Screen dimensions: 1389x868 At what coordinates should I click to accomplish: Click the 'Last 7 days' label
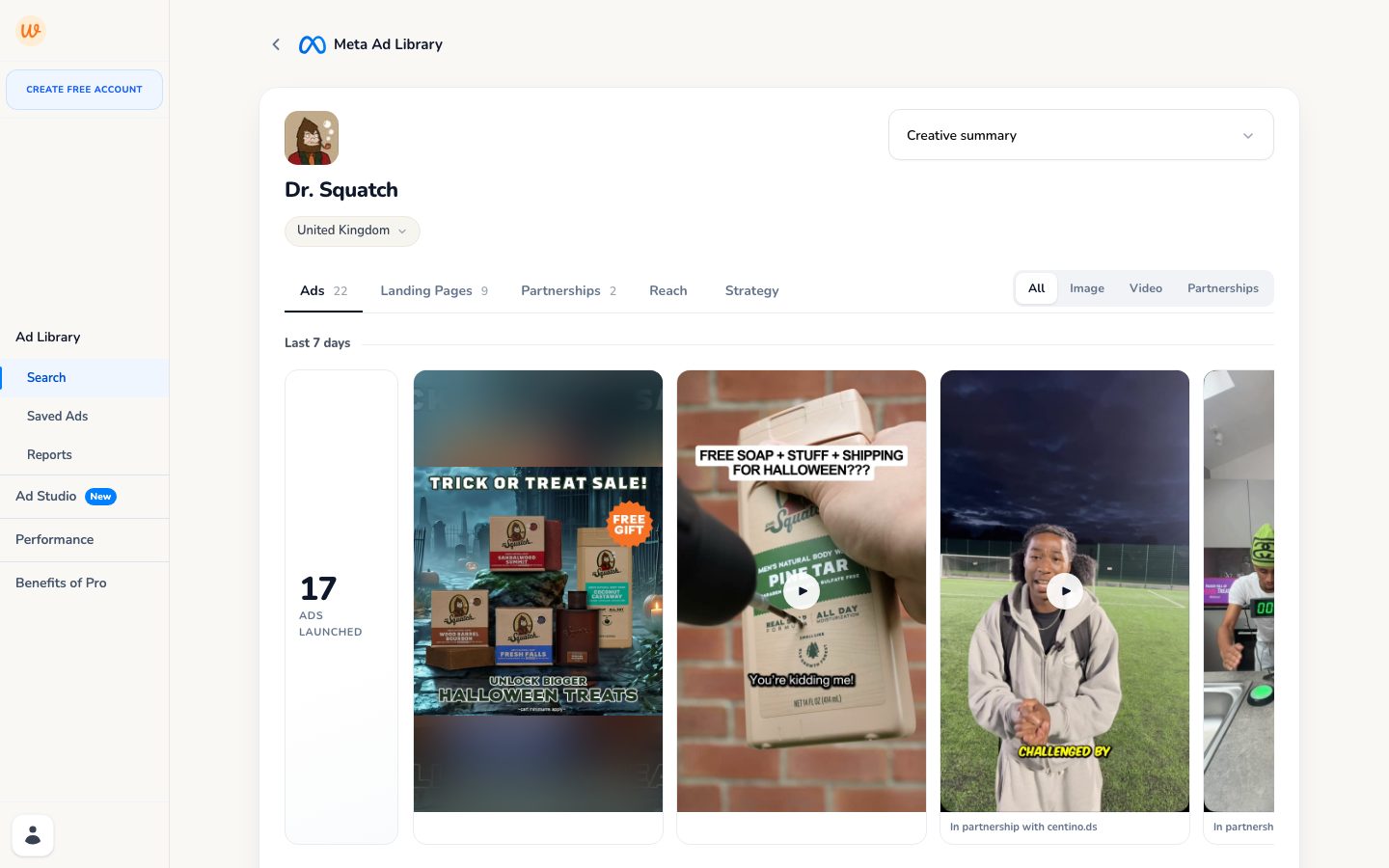click(x=317, y=342)
